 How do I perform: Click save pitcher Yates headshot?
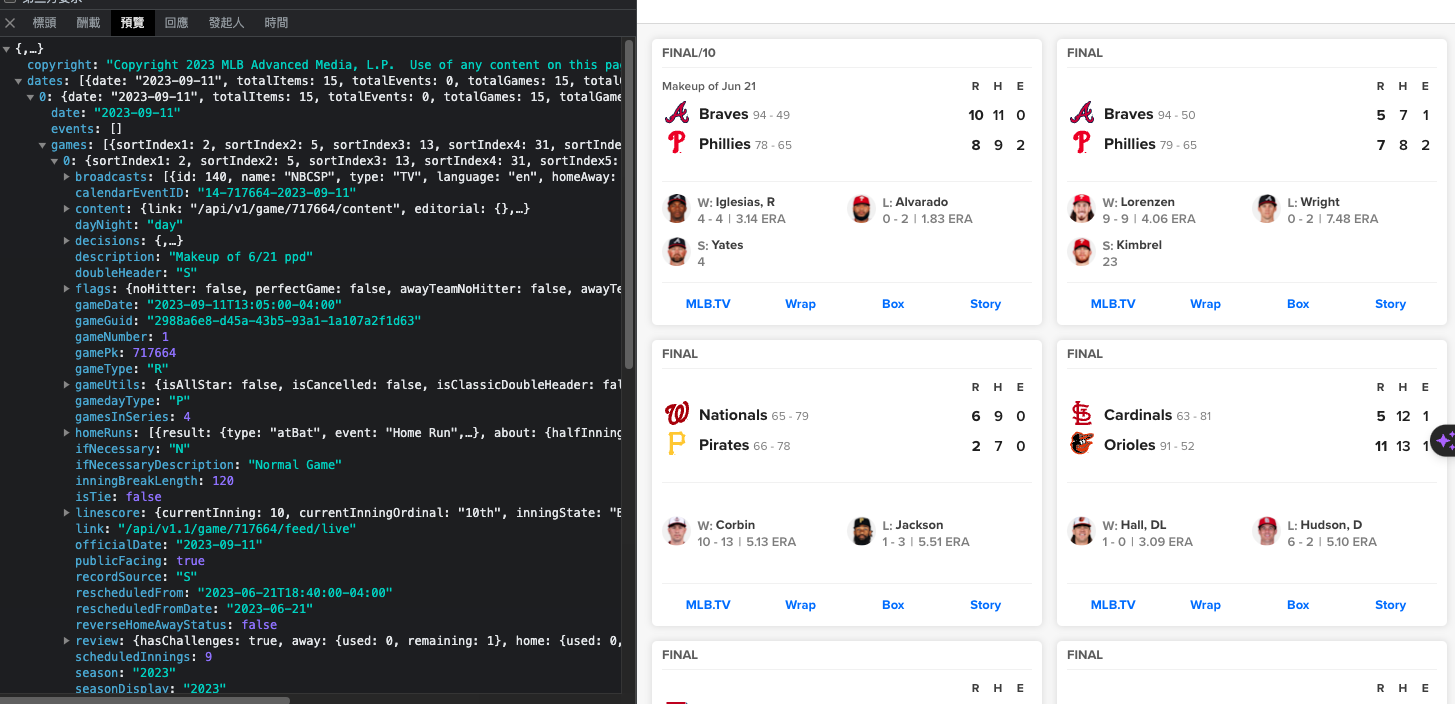(x=677, y=251)
